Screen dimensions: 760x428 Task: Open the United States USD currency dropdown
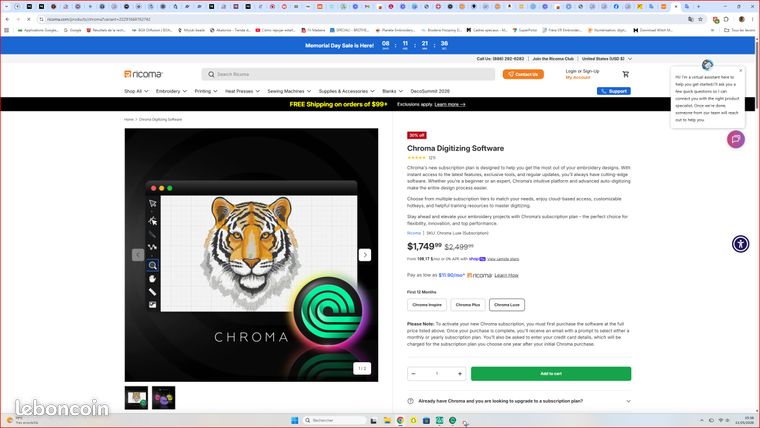tap(606, 59)
